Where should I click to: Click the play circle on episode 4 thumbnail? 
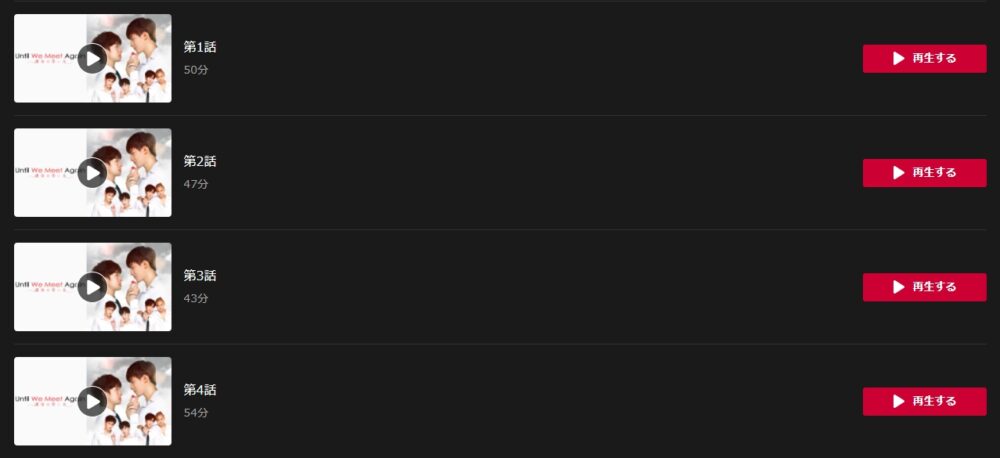92,402
